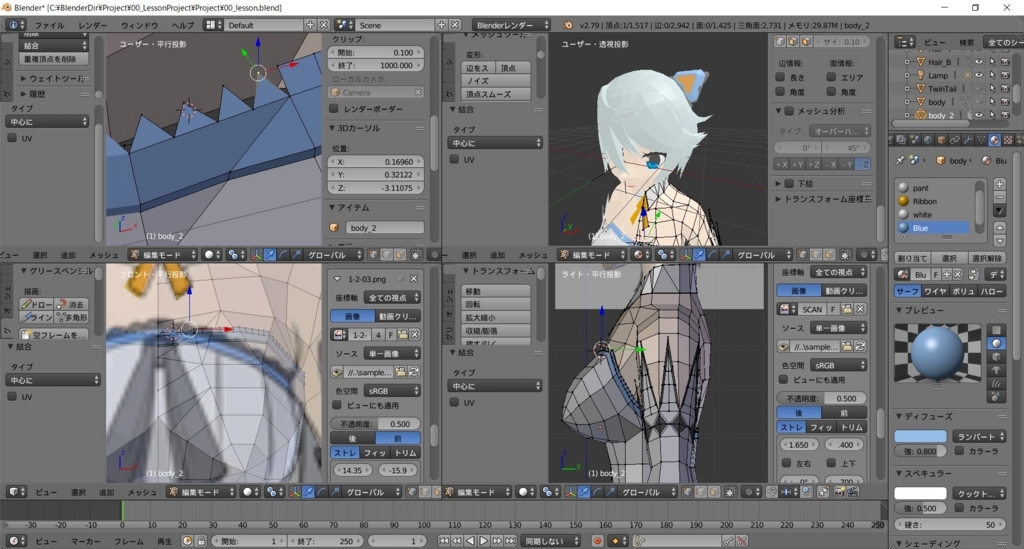Hide Hair_B with its eye icon
This screenshot has height=549, width=1024.
pyautogui.click(x=979, y=61)
